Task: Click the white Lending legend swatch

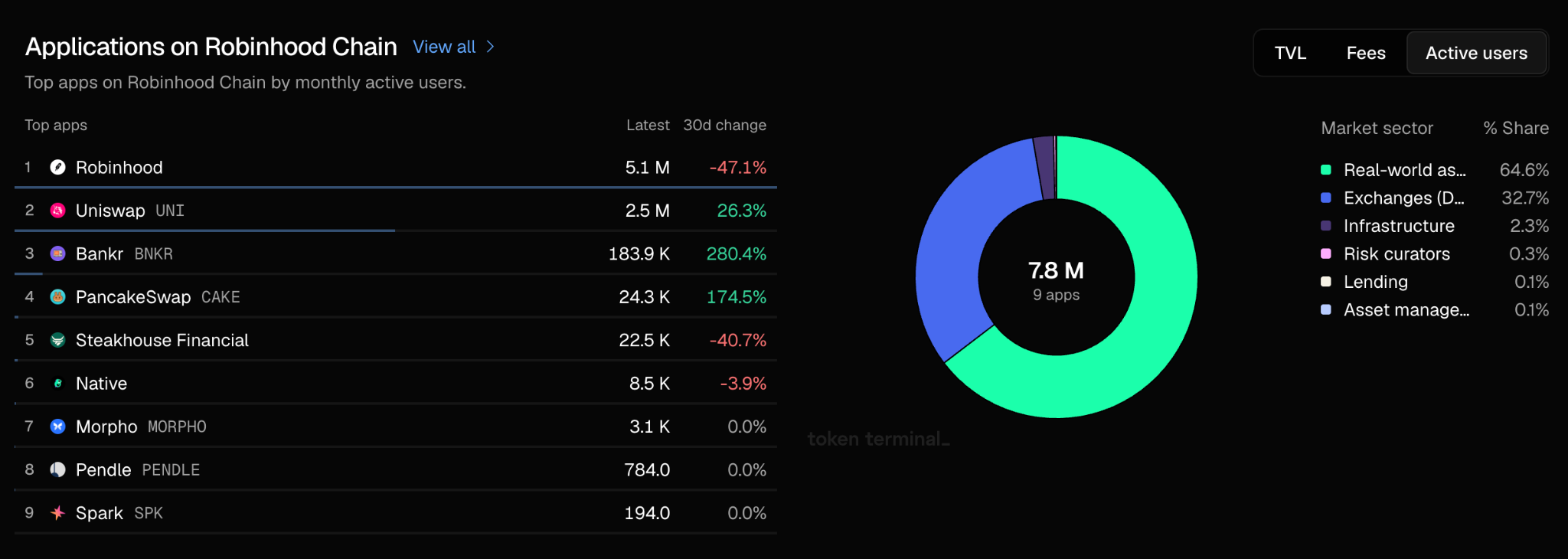Action: coord(1326,282)
